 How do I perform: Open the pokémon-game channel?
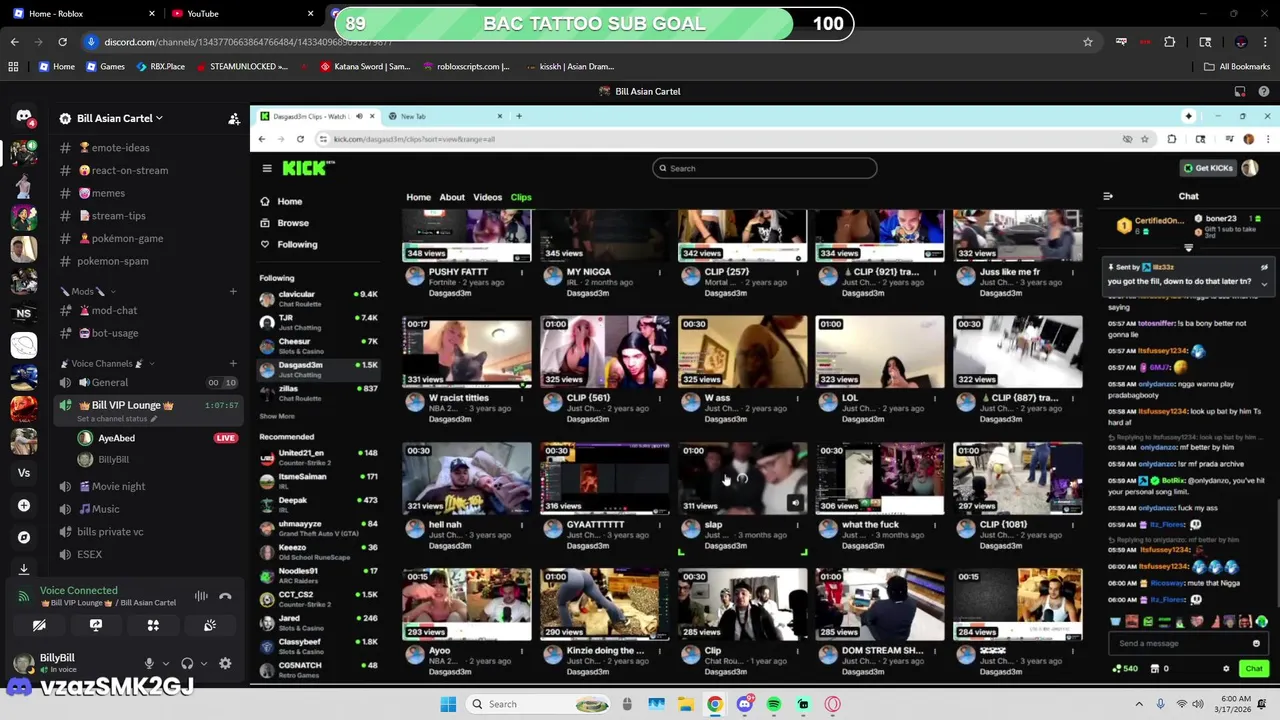tap(148, 238)
